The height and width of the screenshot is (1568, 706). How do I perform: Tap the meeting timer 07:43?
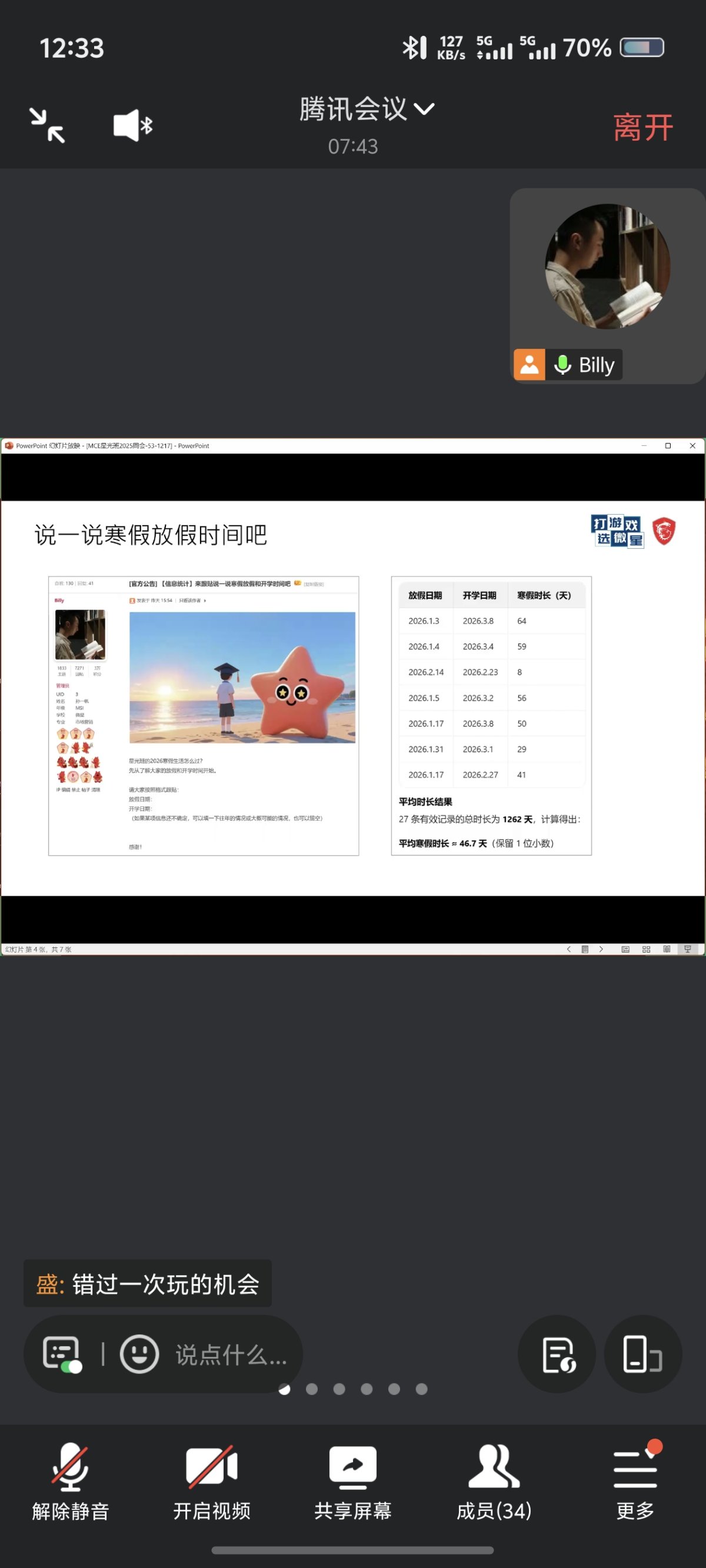352,146
